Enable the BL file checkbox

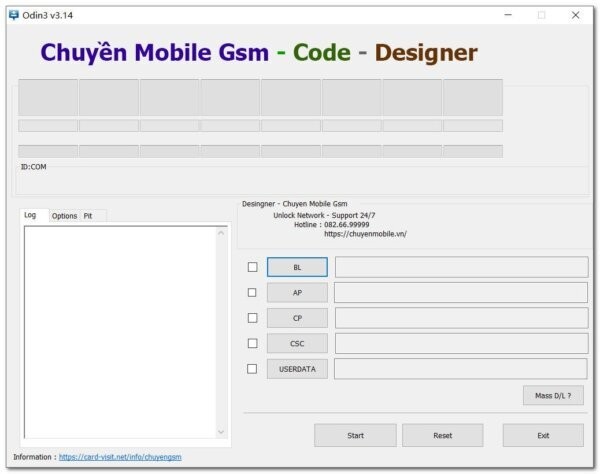coord(253,267)
